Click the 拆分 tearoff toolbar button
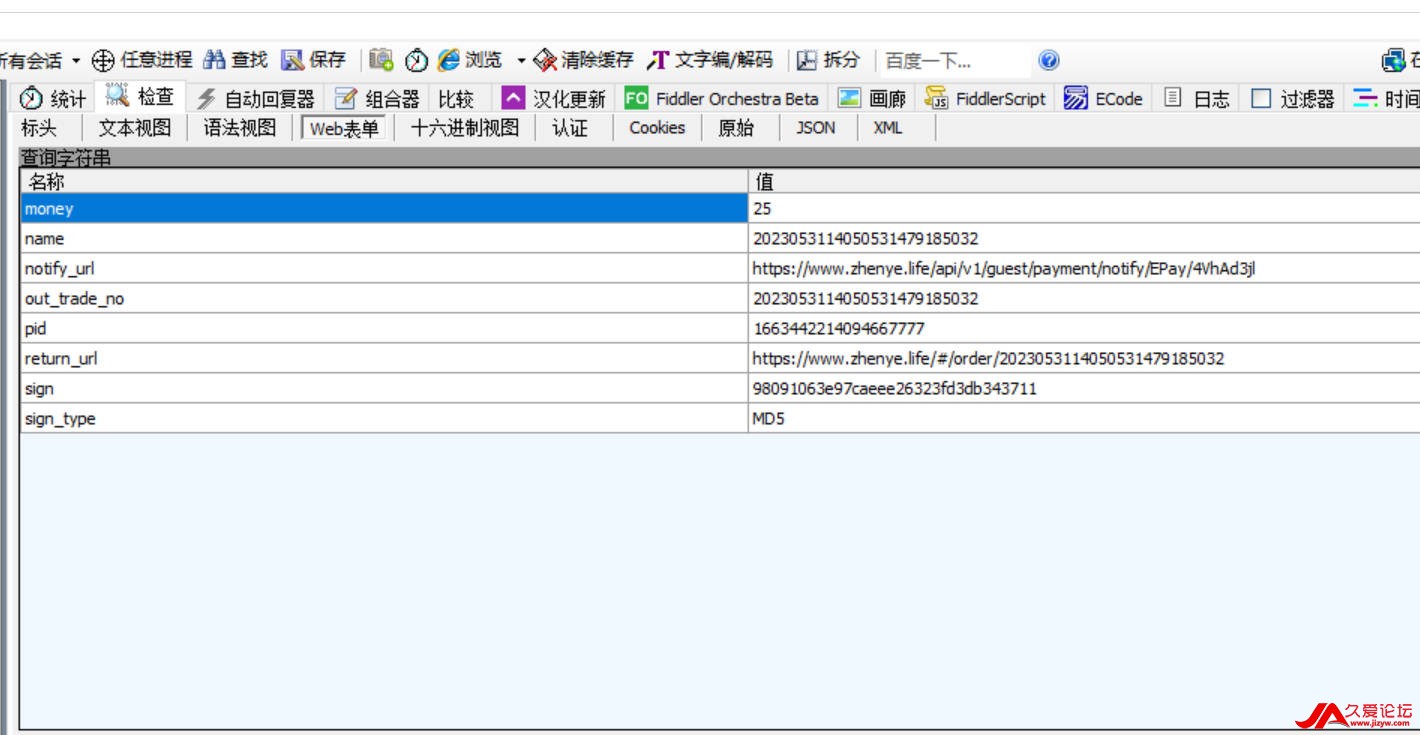The height and width of the screenshot is (735, 1420). point(828,60)
